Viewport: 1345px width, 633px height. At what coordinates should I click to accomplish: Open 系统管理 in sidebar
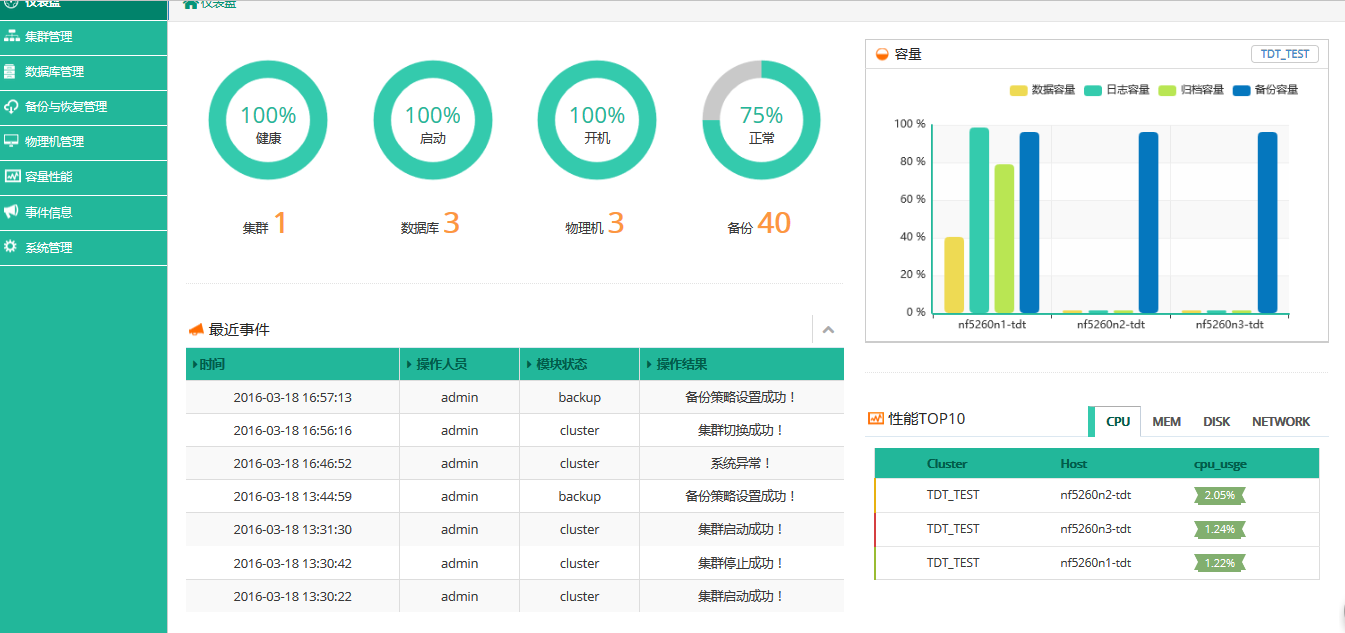click(83, 247)
